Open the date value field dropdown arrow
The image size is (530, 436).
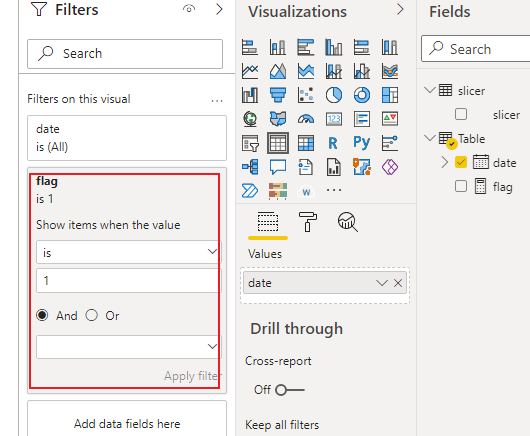pyautogui.click(x=382, y=283)
